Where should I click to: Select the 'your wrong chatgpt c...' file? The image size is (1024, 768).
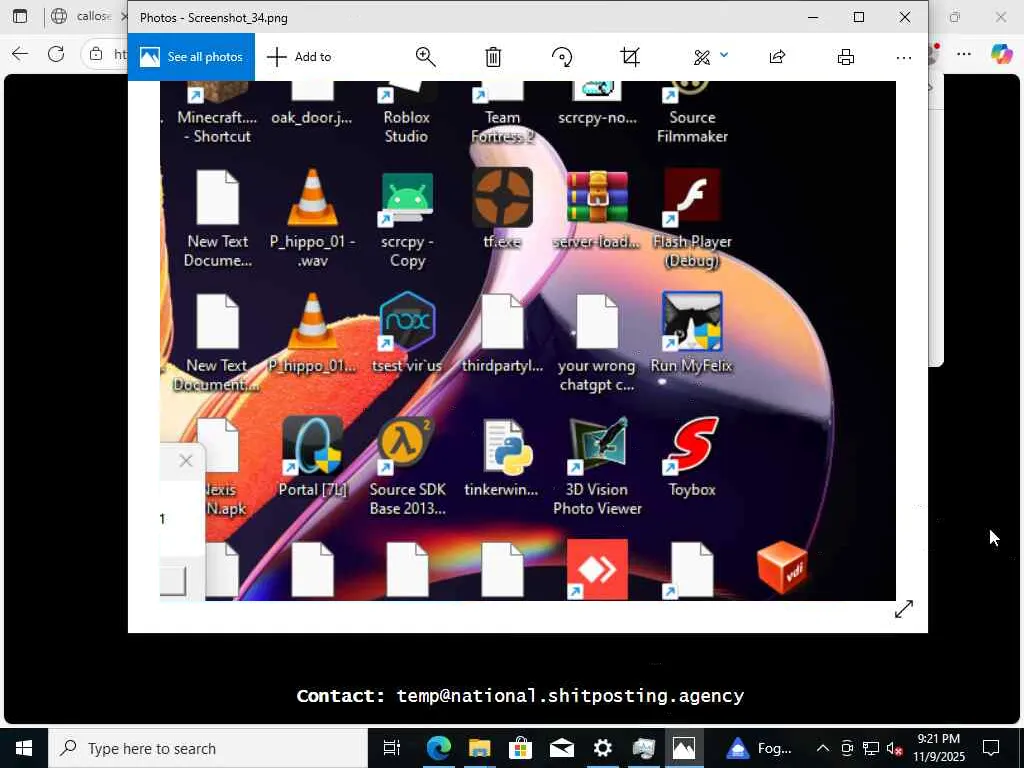597,321
